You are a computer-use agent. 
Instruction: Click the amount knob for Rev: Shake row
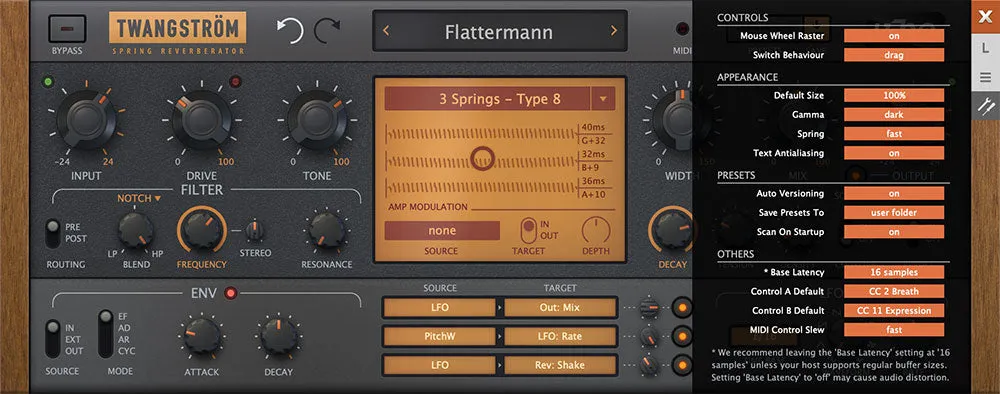pyautogui.click(x=649, y=365)
